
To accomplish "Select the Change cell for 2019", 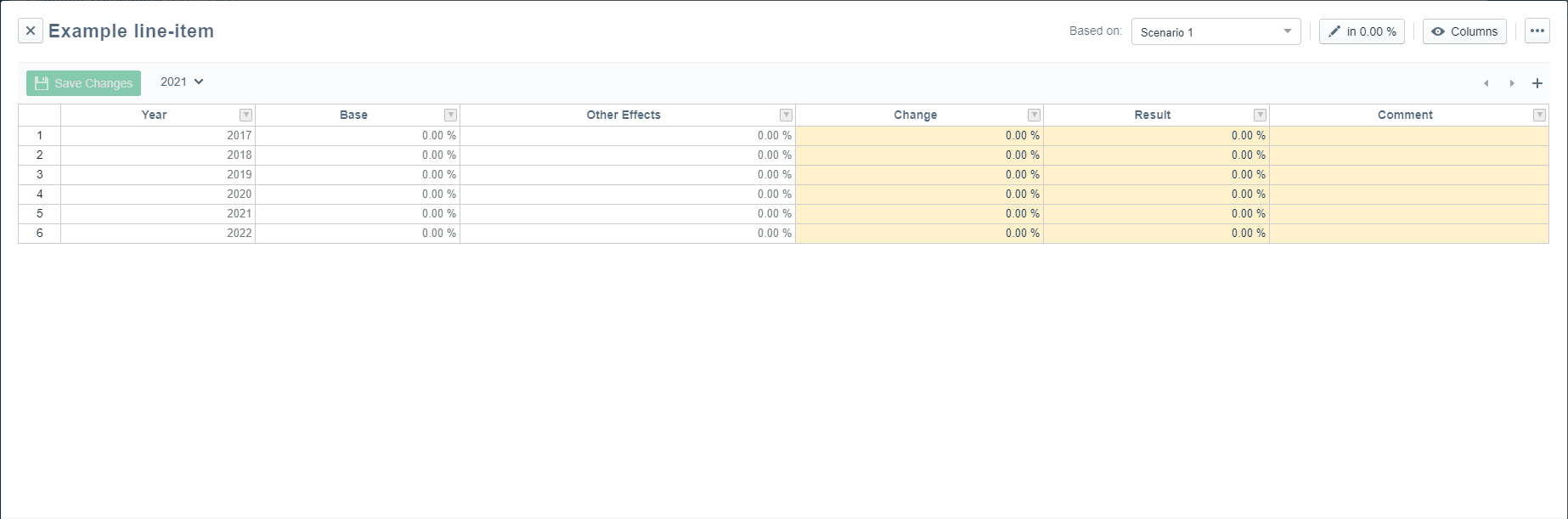I will (x=919, y=175).
